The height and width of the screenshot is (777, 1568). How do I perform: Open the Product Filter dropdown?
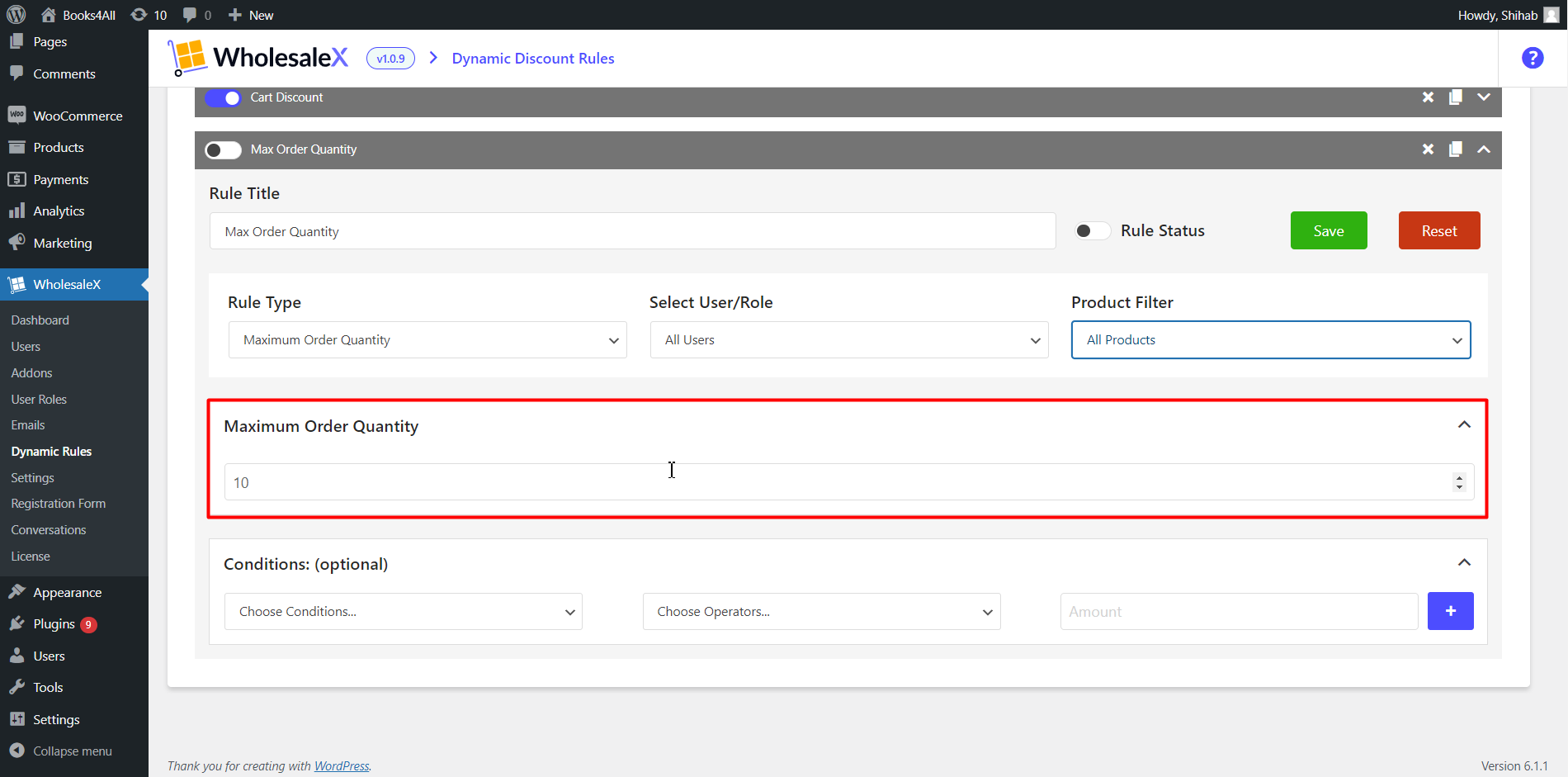[x=1271, y=340]
